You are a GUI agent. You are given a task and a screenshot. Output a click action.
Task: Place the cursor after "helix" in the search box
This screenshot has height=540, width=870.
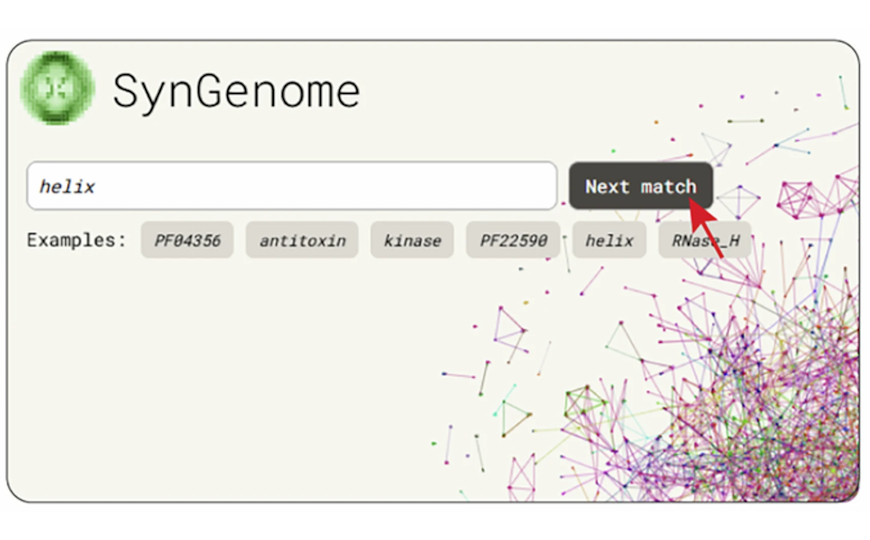[x=100, y=186]
